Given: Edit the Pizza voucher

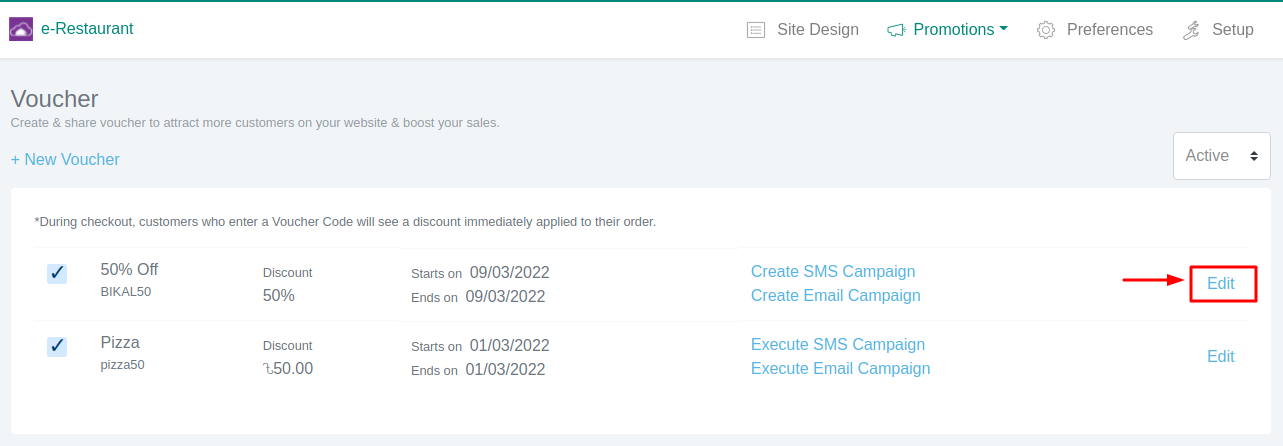Looking at the screenshot, I should pyautogui.click(x=1221, y=357).
